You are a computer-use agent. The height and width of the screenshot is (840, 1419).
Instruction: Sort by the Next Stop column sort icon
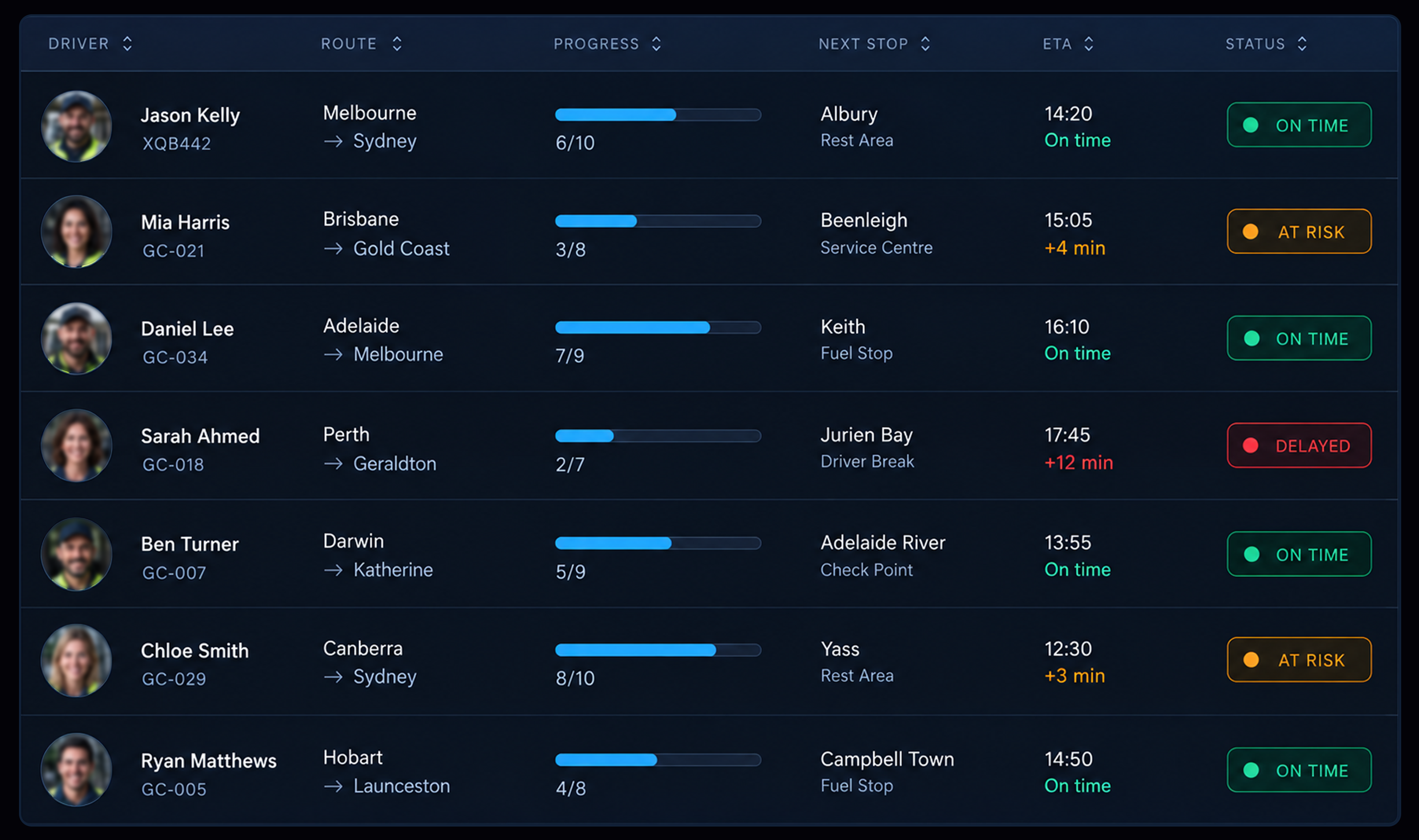[925, 44]
